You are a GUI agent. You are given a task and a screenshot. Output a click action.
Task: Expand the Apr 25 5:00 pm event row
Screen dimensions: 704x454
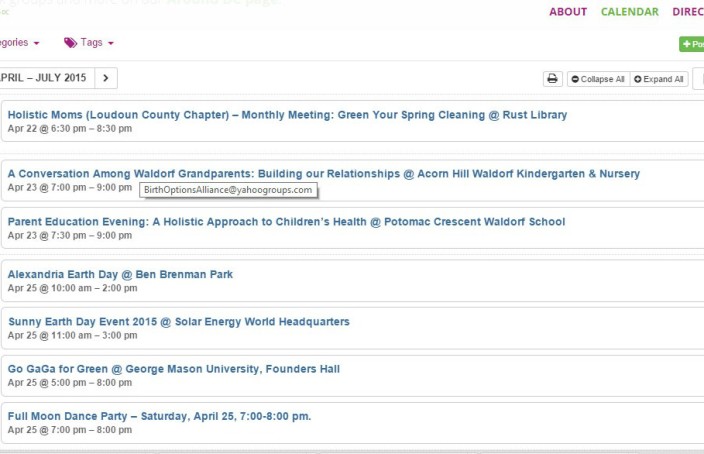352,376
